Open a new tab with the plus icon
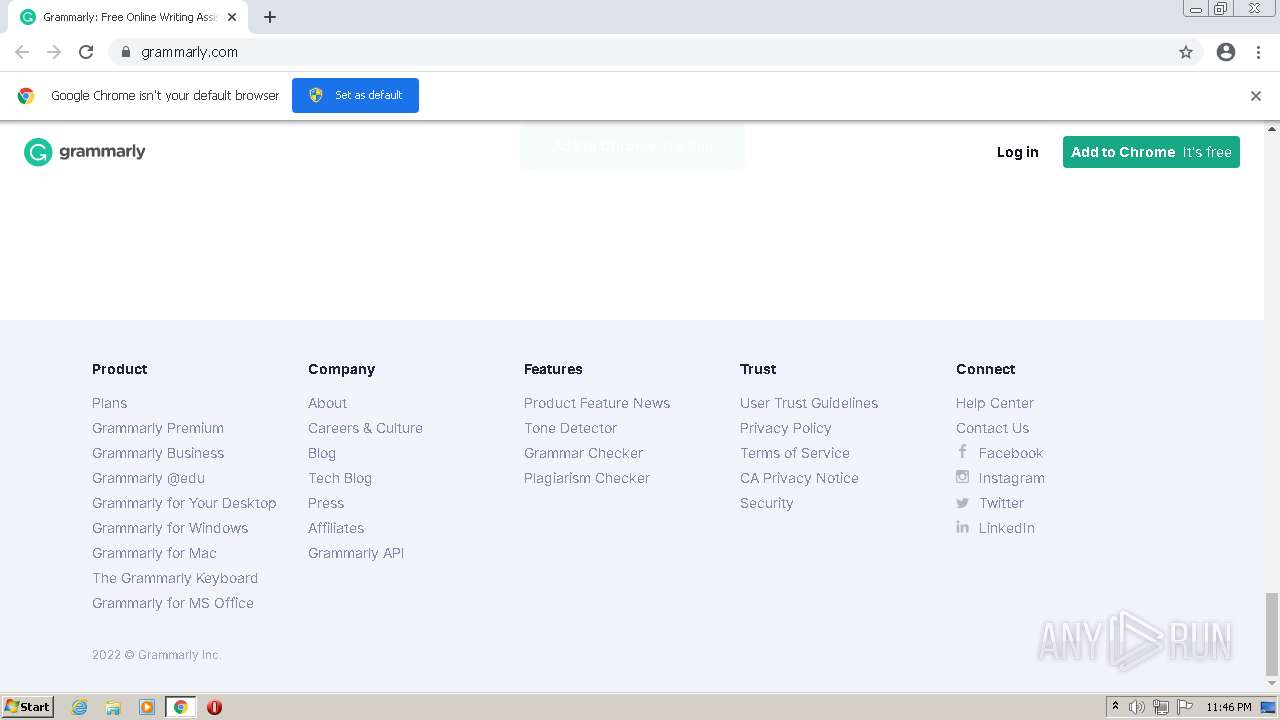 [270, 17]
